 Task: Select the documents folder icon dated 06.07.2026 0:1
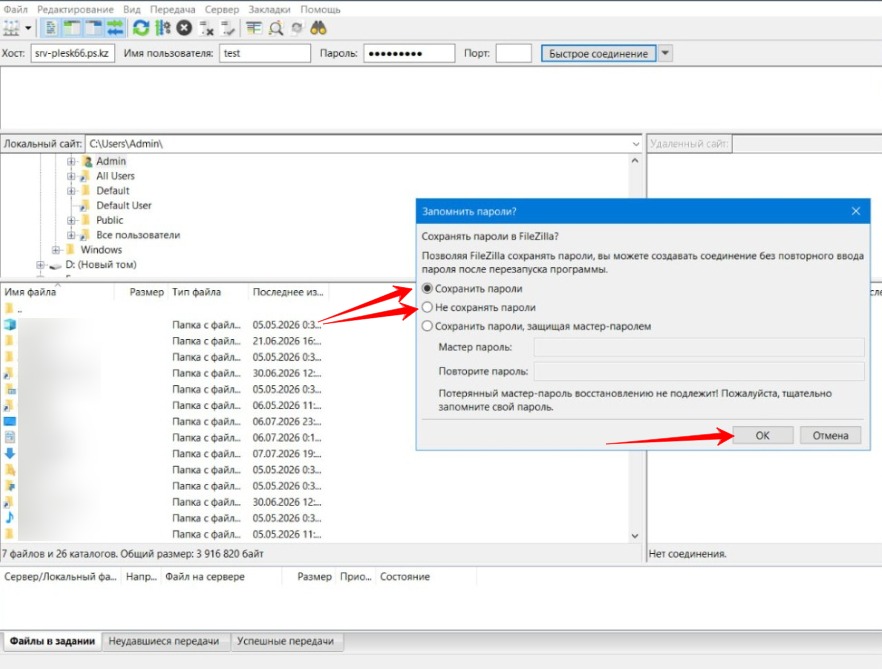pyautogui.click(x=10, y=437)
